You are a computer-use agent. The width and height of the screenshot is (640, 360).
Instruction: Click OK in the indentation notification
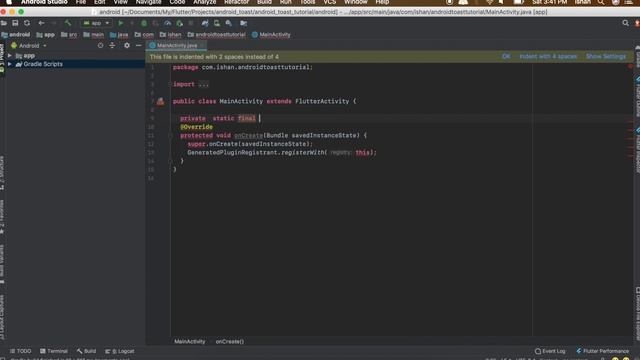tap(506, 56)
